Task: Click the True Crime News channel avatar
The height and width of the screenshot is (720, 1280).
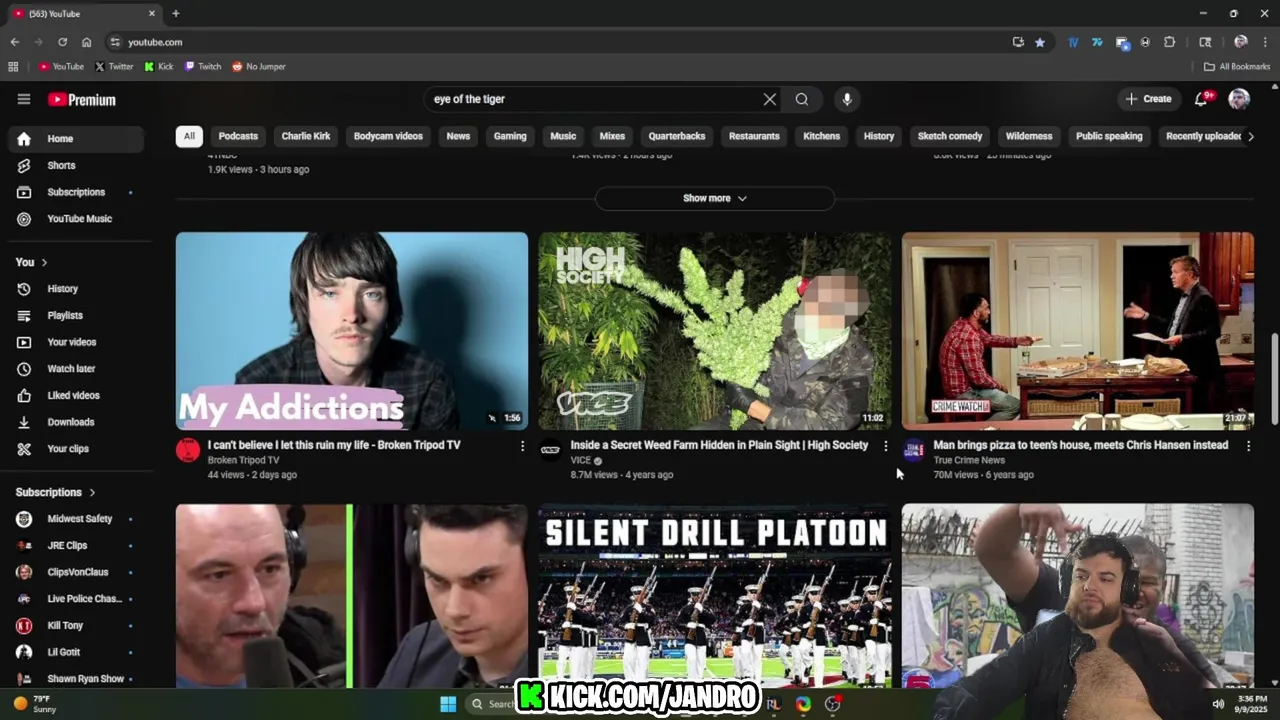Action: [913, 450]
